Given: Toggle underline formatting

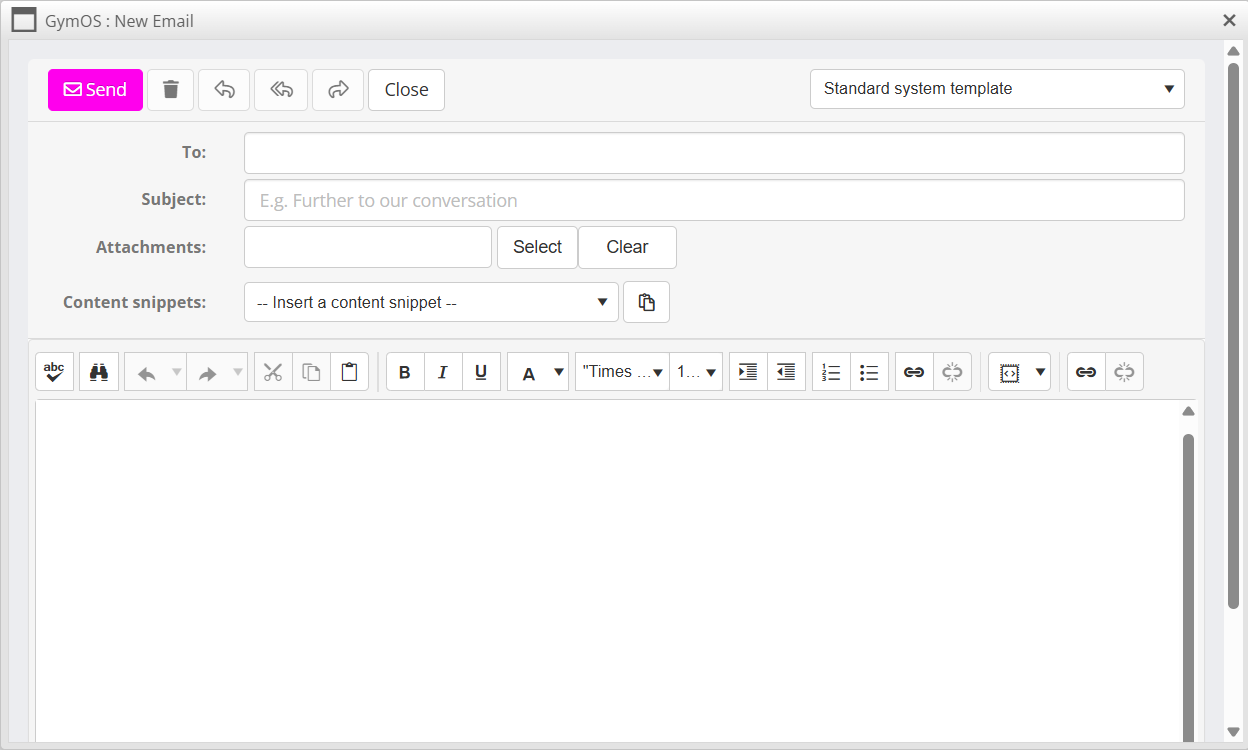Looking at the screenshot, I should point(481,372).
